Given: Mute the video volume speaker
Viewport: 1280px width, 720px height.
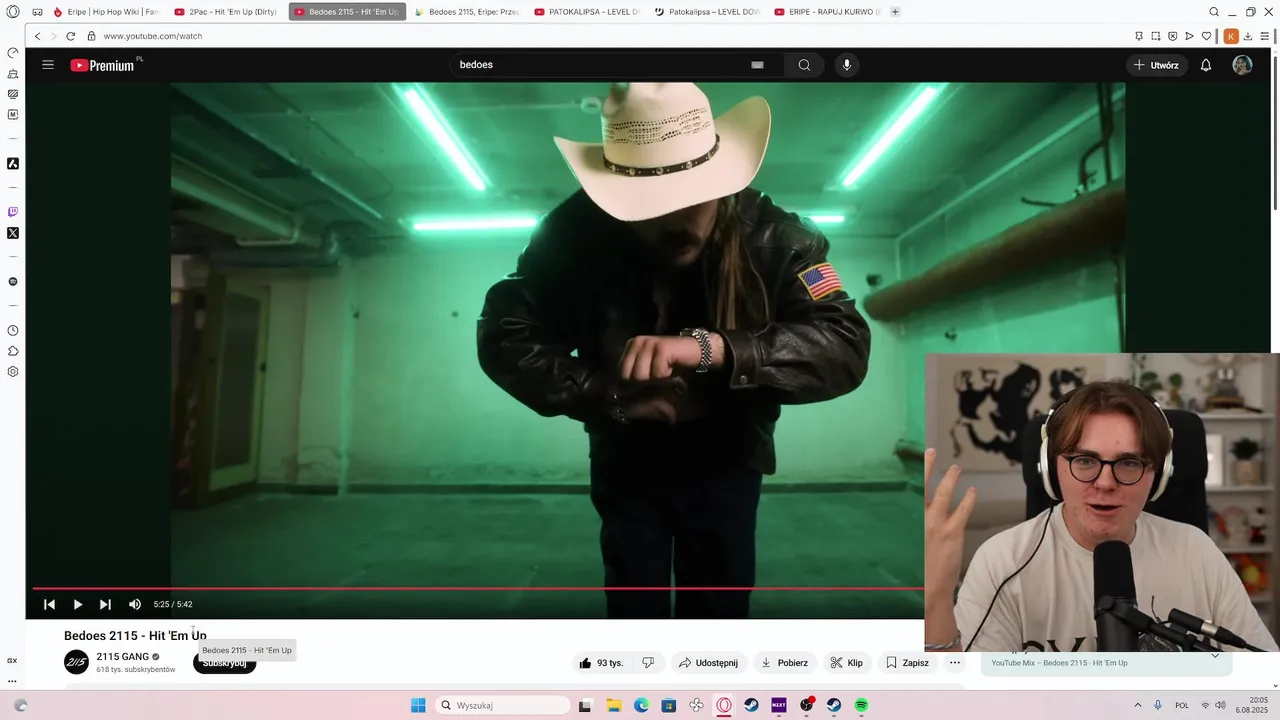Looking at the screenshot, I should coord(135,604).
